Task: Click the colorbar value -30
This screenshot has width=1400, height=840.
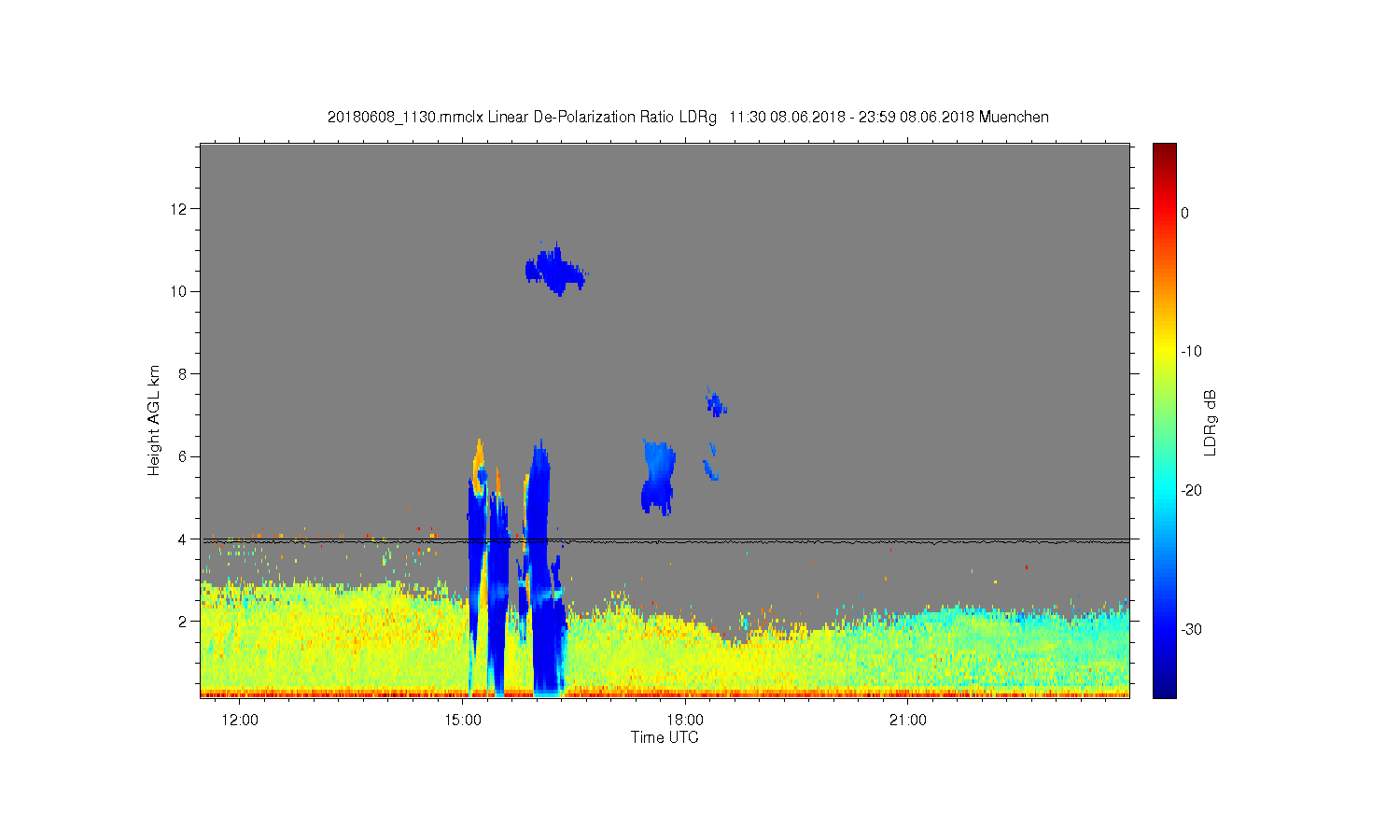Action: tap(1191, 629)
